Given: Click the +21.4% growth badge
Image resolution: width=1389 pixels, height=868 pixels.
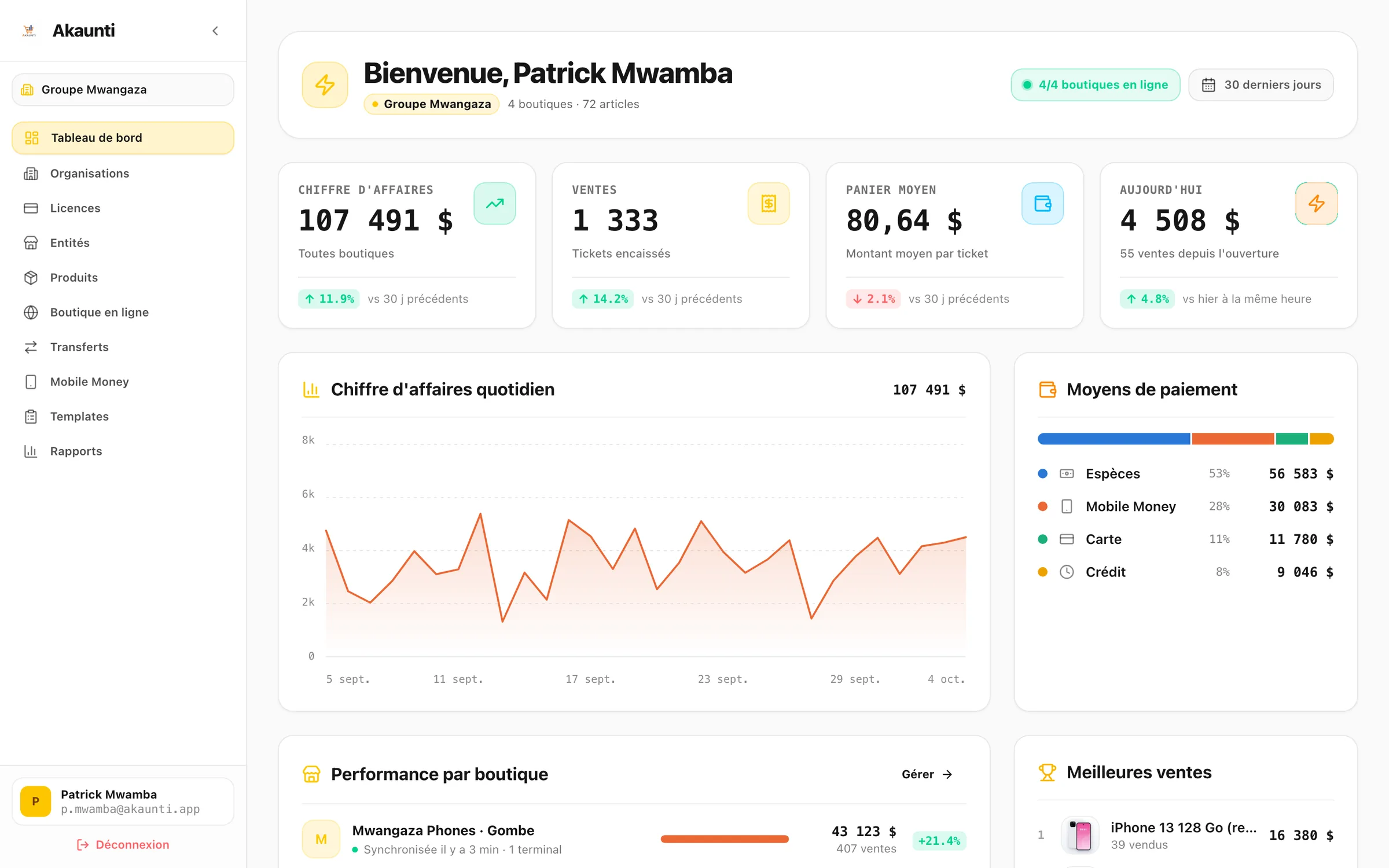Looking at the screenshot, I should click(939, 841).
